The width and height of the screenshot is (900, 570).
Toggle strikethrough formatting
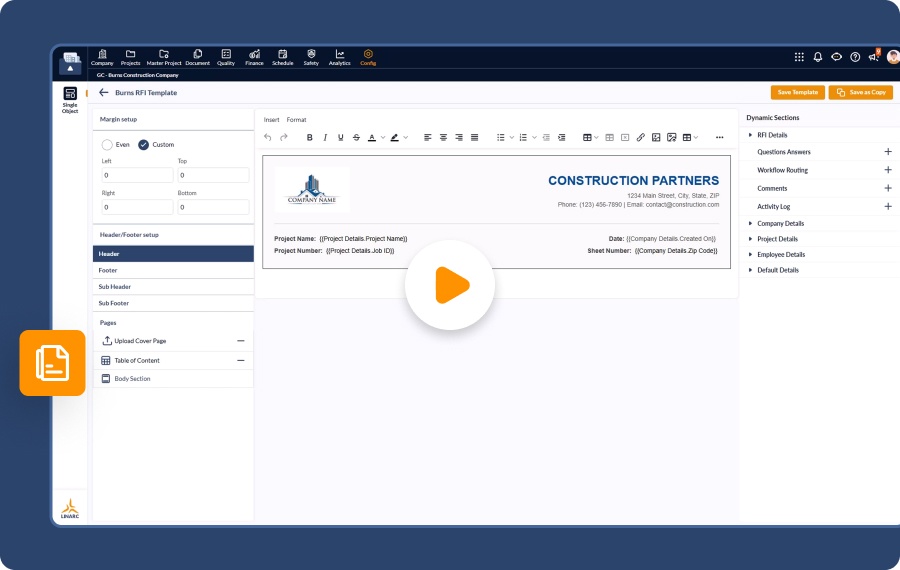(x=356, y=137)
